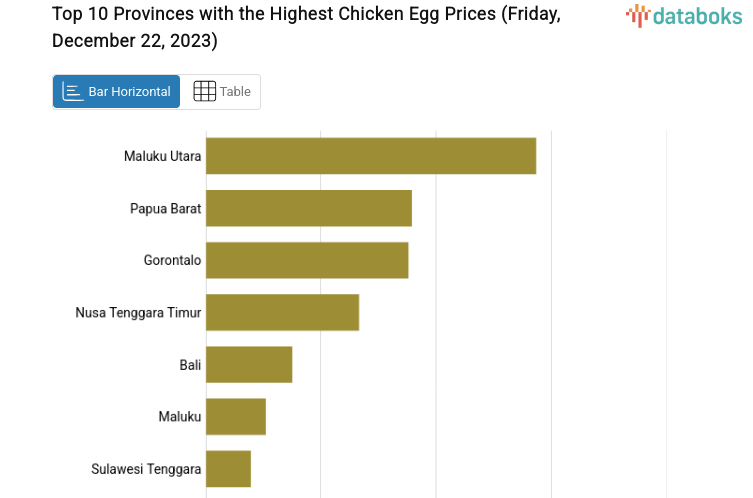
Task: Click the Sulawesi Tenggara axis label
Action: (146, 468)
